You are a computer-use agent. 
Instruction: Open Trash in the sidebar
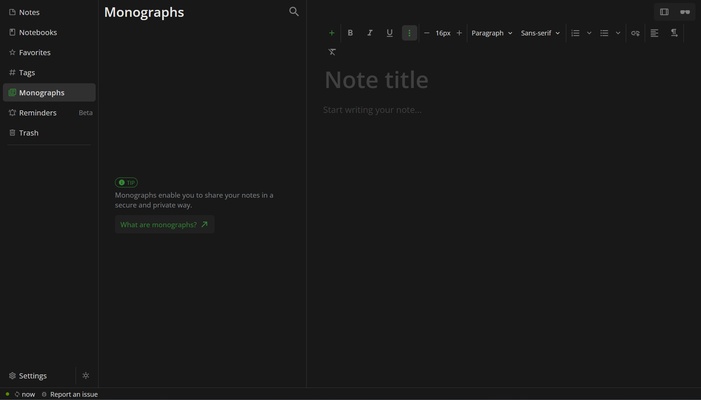click(x=49, y=133)
